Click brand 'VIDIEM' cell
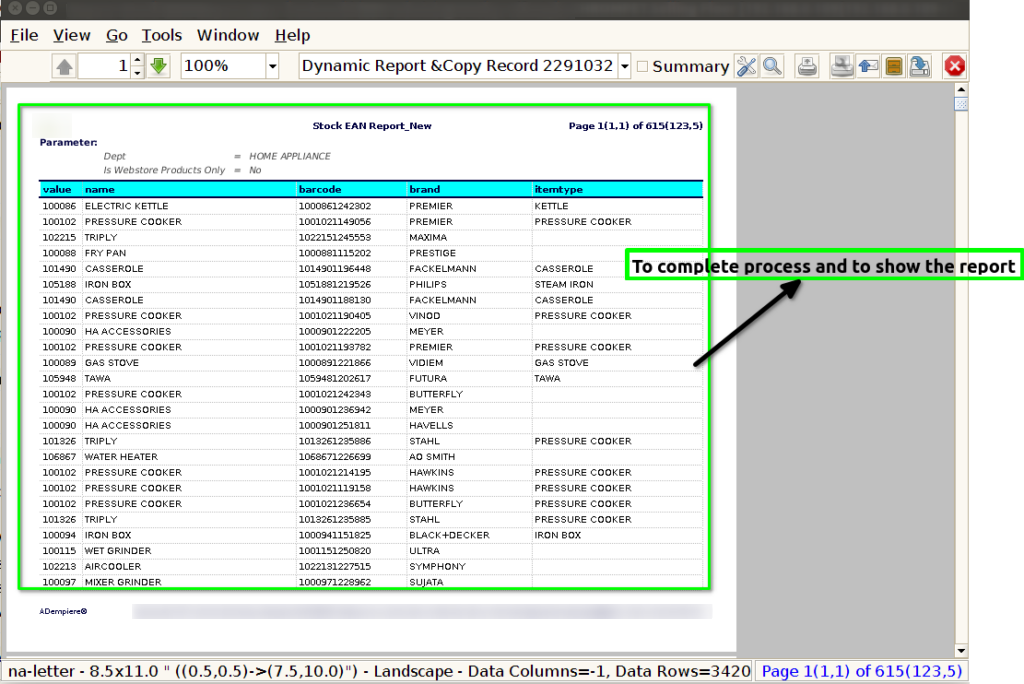1024x684 pixels. tap(426, 363)
